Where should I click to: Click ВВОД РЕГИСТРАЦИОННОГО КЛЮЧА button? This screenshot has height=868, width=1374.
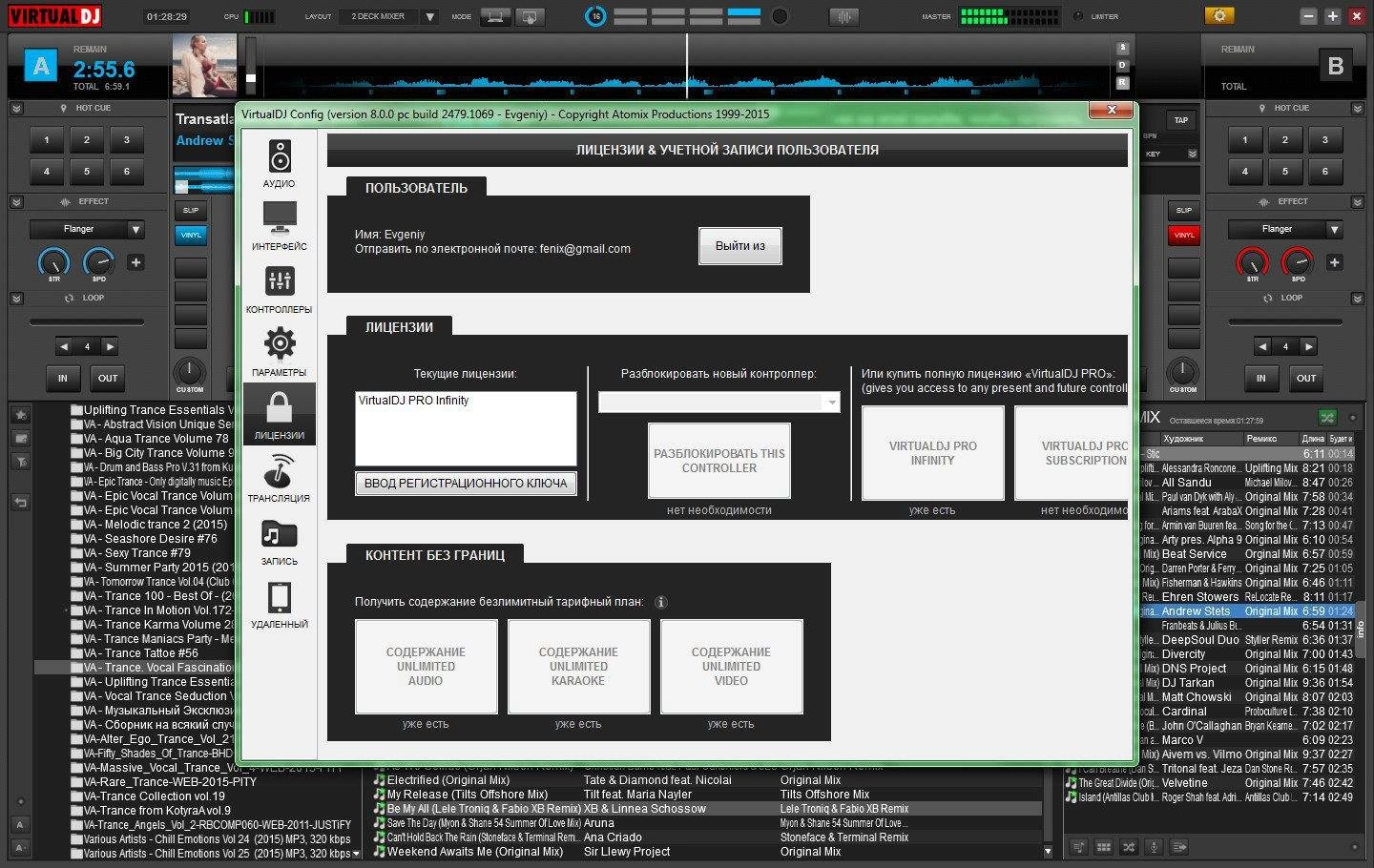[466, 483]
